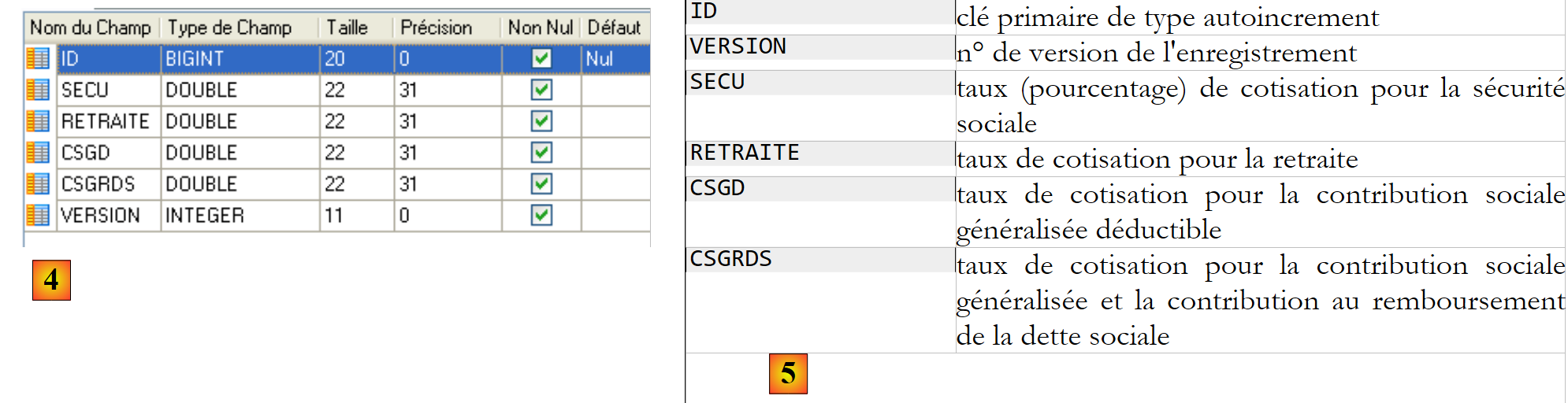Click the Taille value 11 for VERSION
The height and width of the screenshot is (403, 1568).
click(334, 215)
